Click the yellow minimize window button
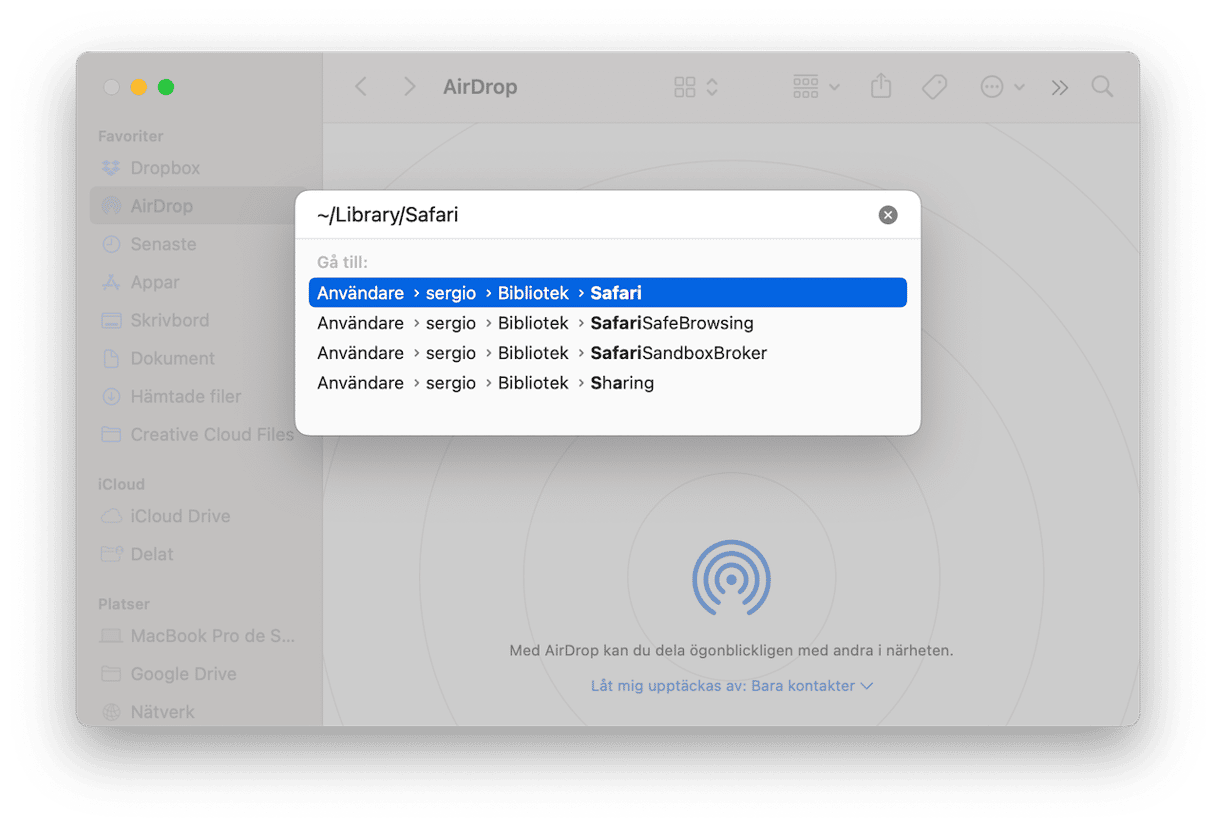 [138, 87]
